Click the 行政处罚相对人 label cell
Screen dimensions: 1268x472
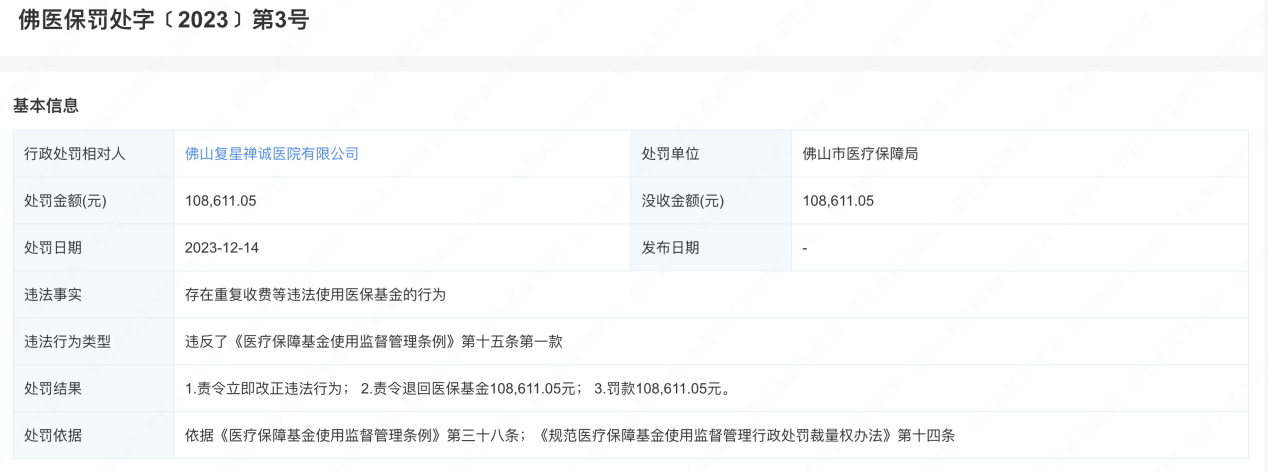(x=93, y=154)
